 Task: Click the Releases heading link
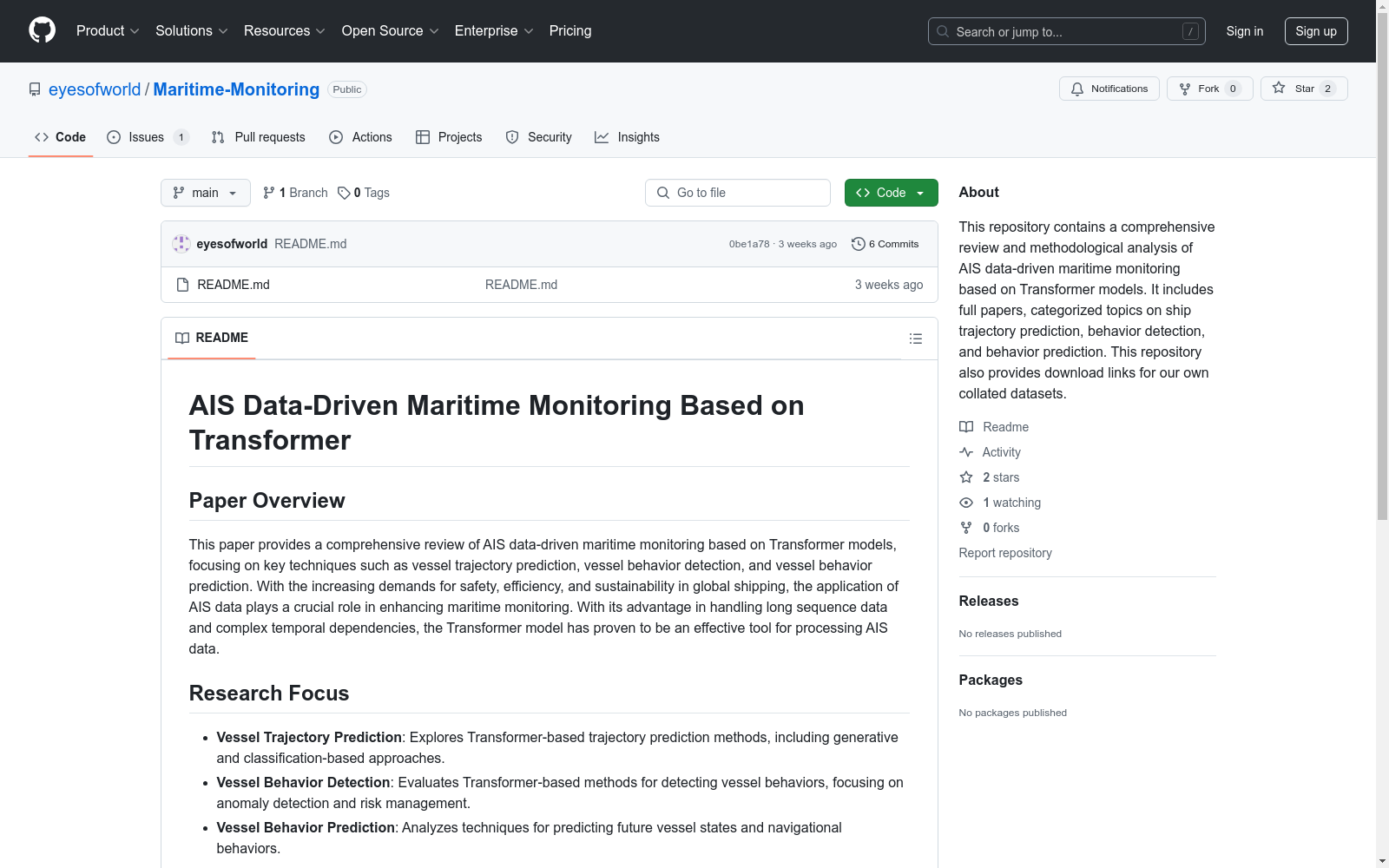[989, 601]
